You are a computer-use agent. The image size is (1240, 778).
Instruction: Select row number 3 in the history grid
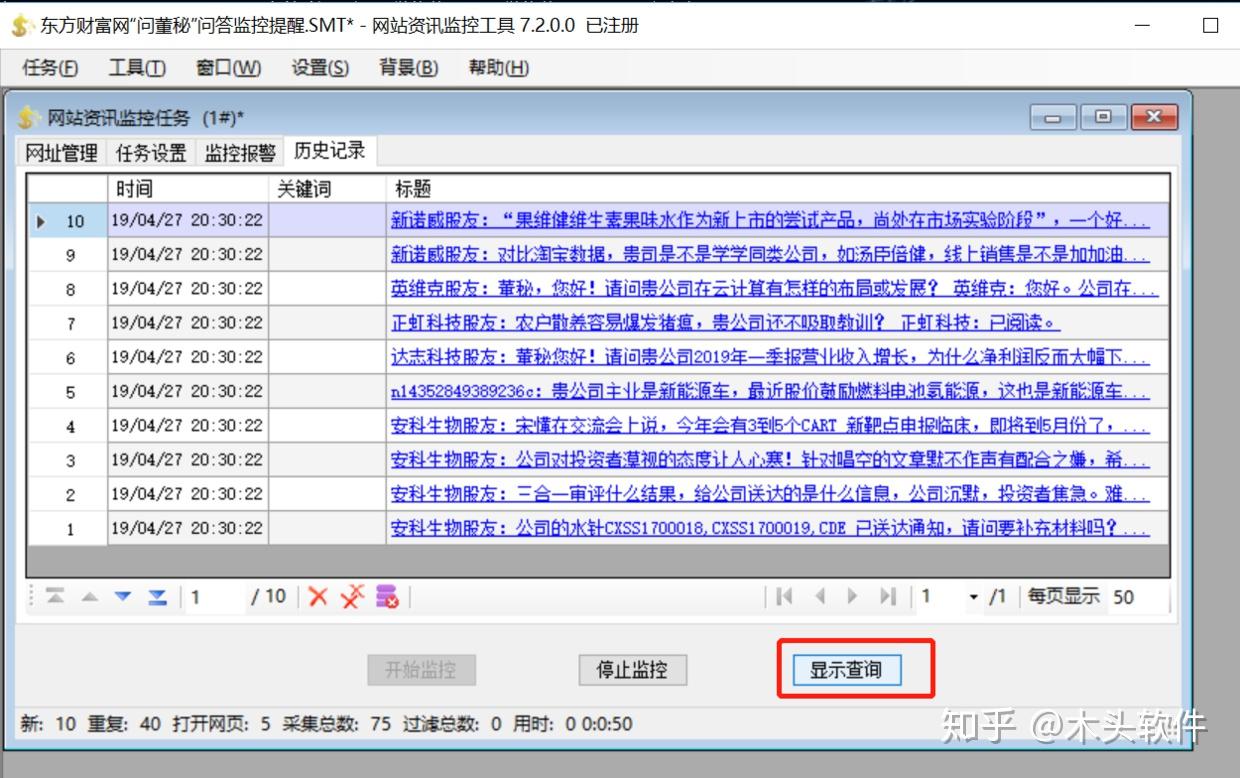(x=70, y=461)
